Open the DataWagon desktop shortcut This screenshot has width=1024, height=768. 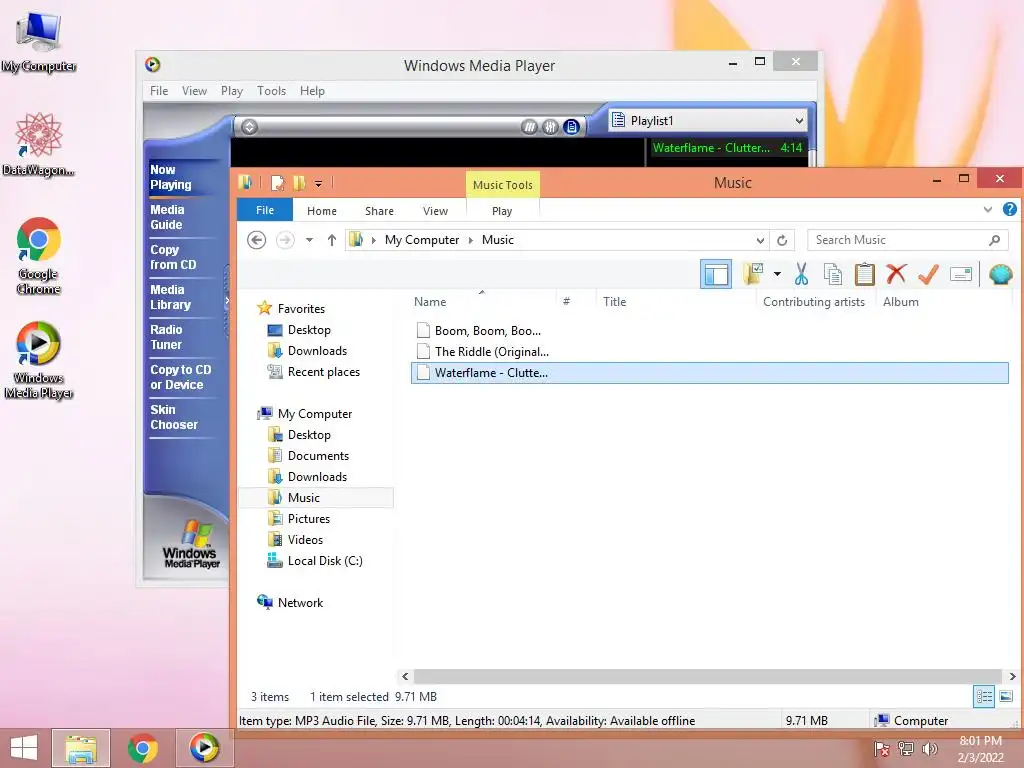pos(39,144)
